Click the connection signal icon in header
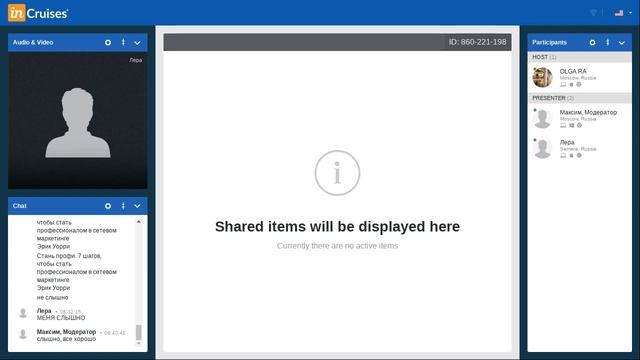 coord(593,13)
